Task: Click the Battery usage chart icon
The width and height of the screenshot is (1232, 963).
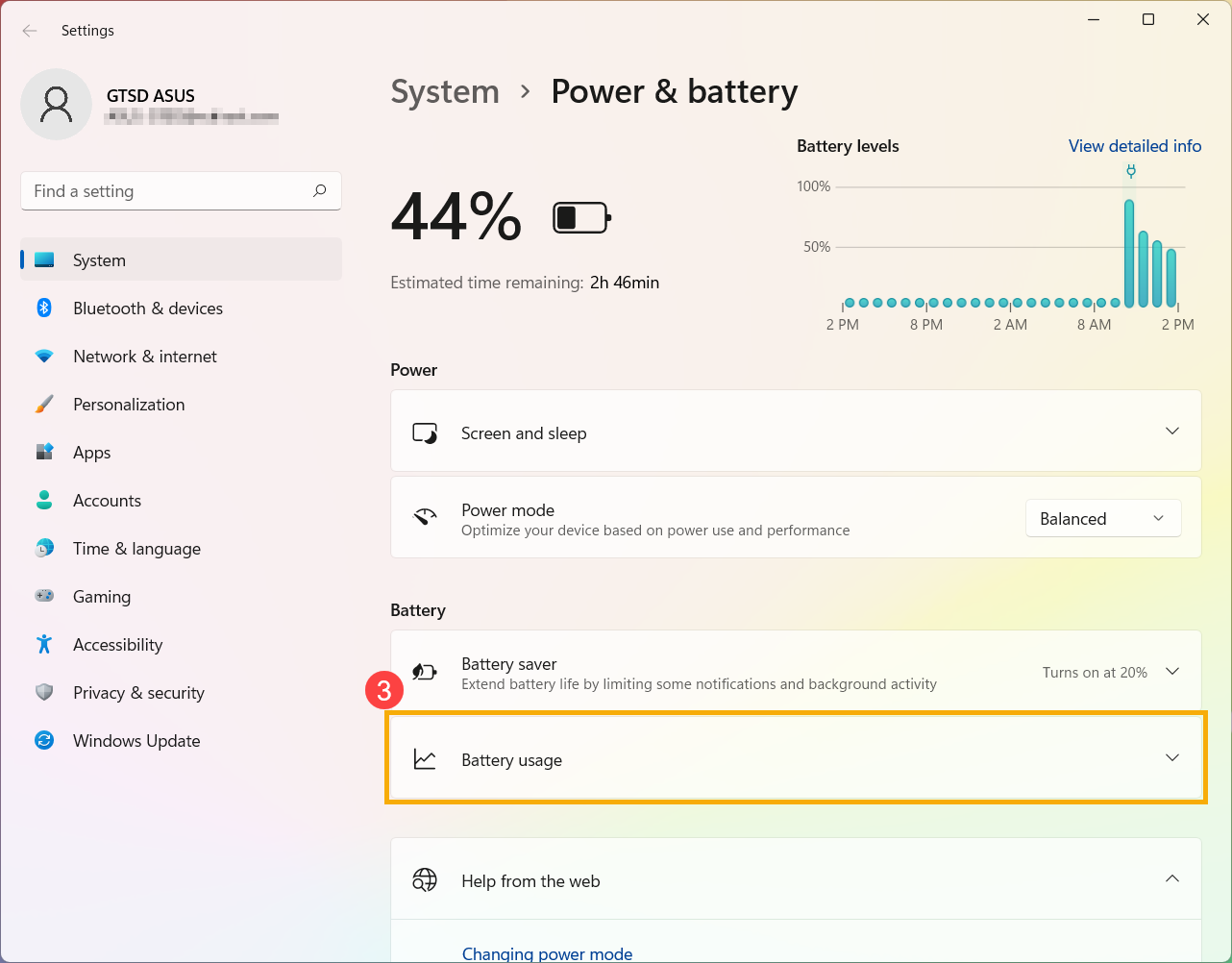Action: tap(425, 759)
